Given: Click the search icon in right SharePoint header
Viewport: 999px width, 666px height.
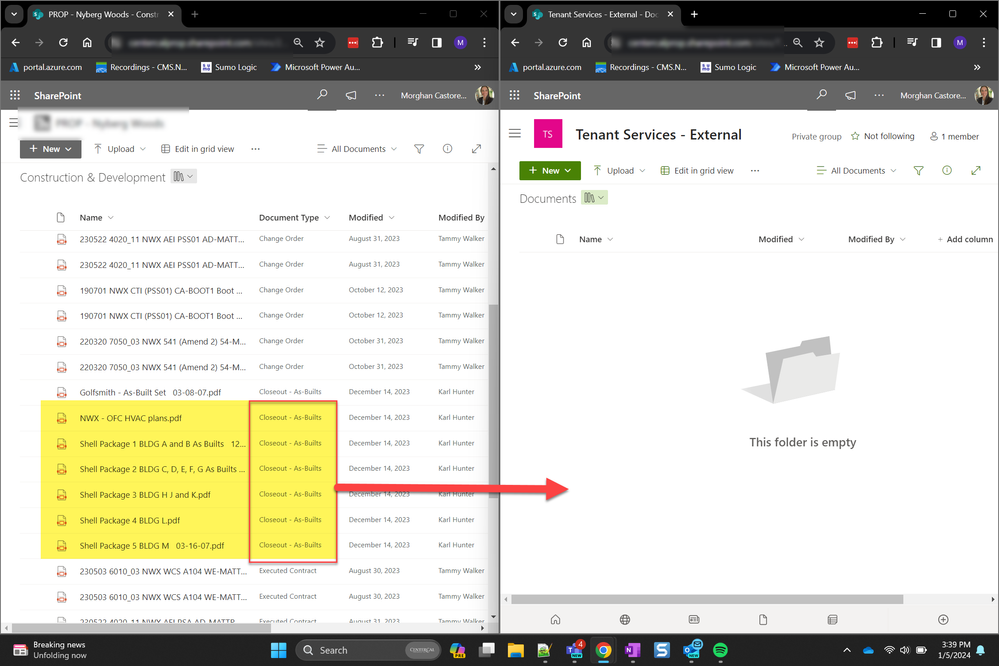Looking at the screenshot, I should tap(822, 95).
